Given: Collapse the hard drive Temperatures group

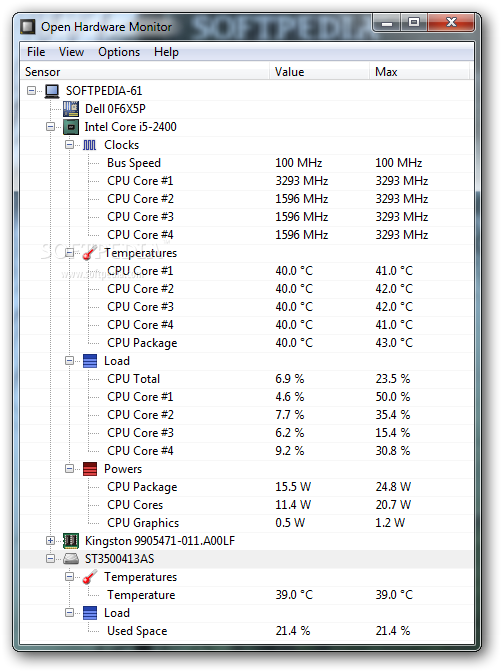Looking at the screenshot, I should pos(69,577).
